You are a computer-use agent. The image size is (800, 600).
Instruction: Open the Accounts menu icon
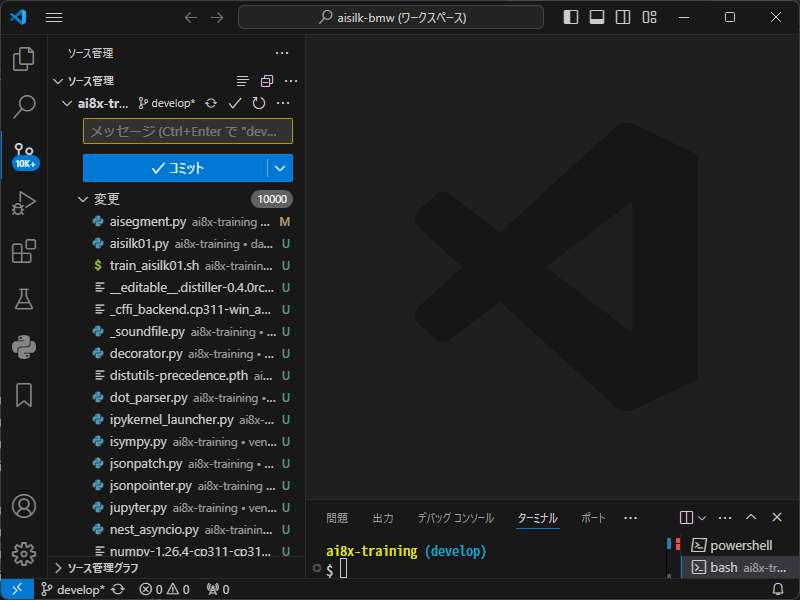pyautogui.click(x=23, y=506)
